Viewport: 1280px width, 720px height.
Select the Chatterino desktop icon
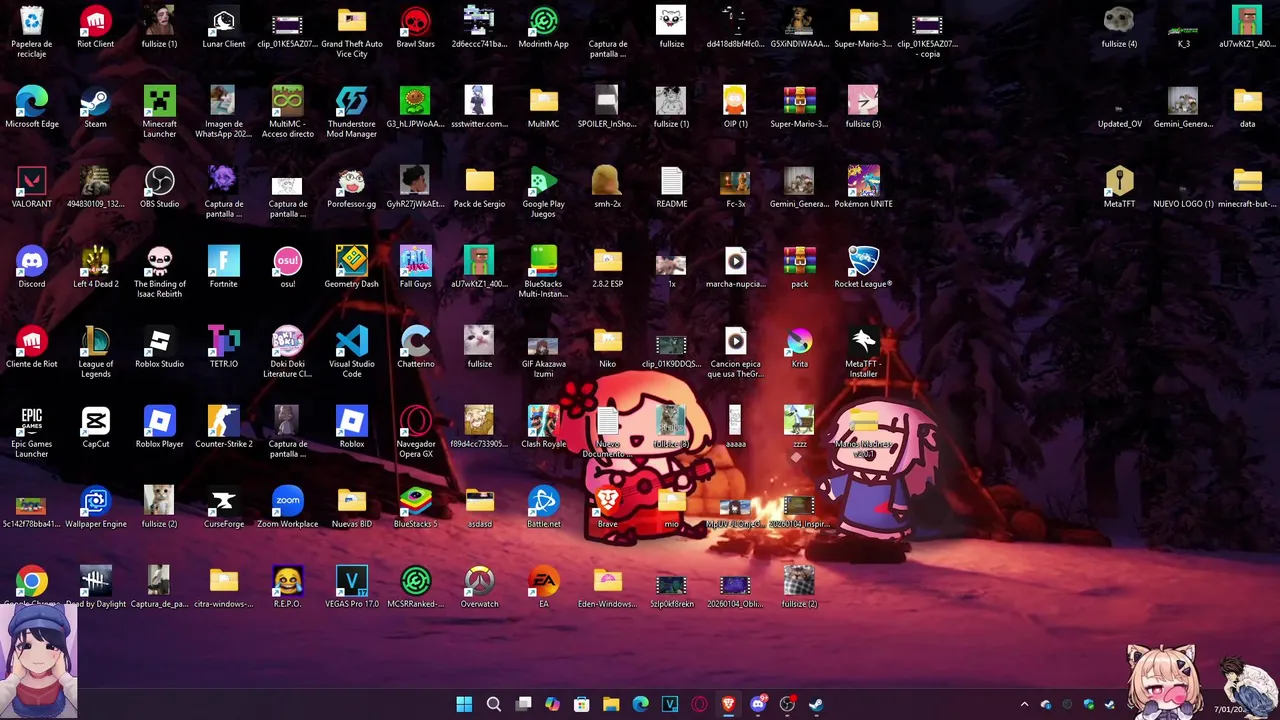tap(416, 342)
